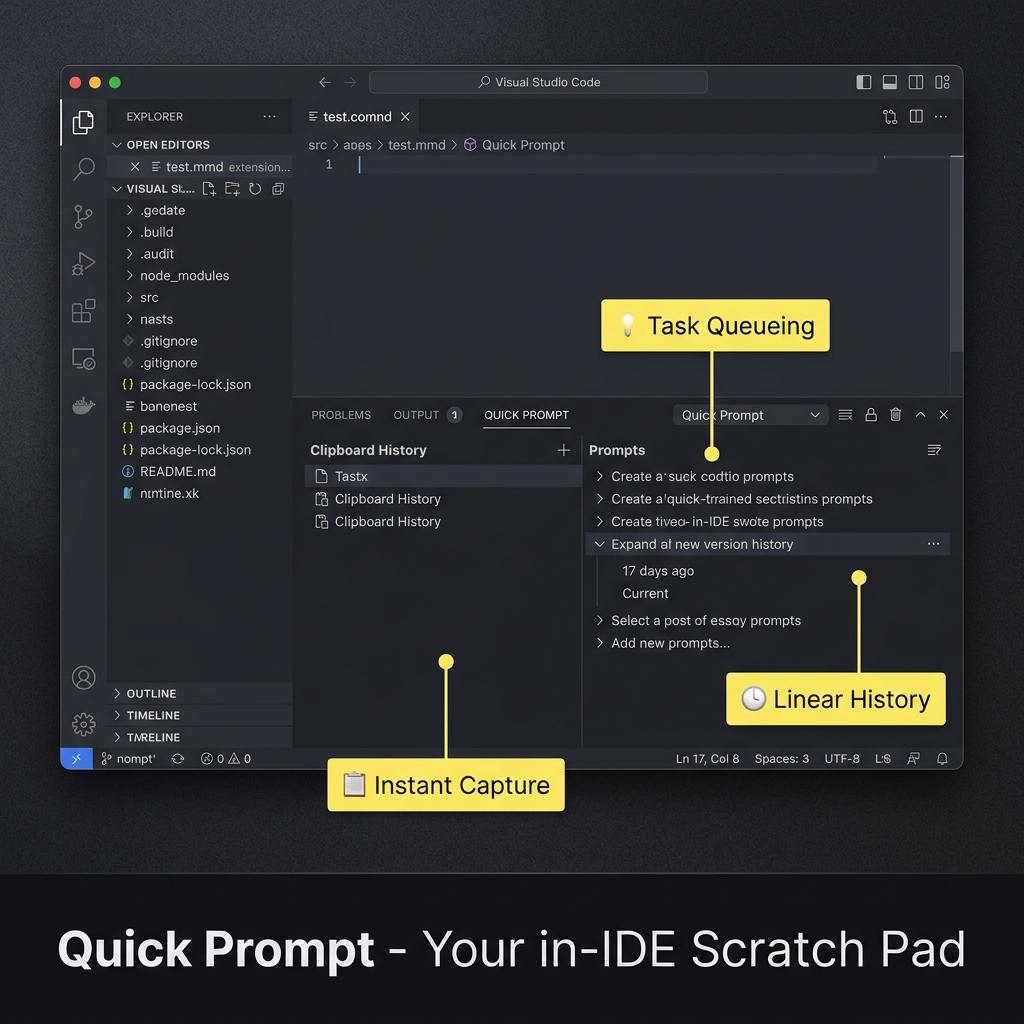Image resolution: width=1024 pixels, height=1024 pixels.
Task: Select the 'Current' history entry
Action: (645, 594)
